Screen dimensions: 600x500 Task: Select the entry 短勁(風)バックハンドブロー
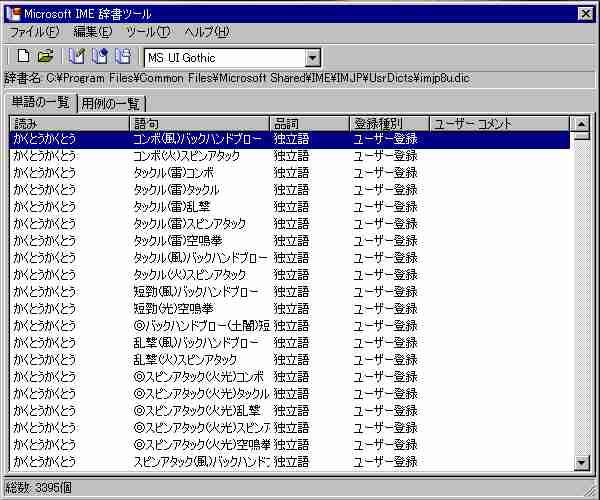[290, 292]
